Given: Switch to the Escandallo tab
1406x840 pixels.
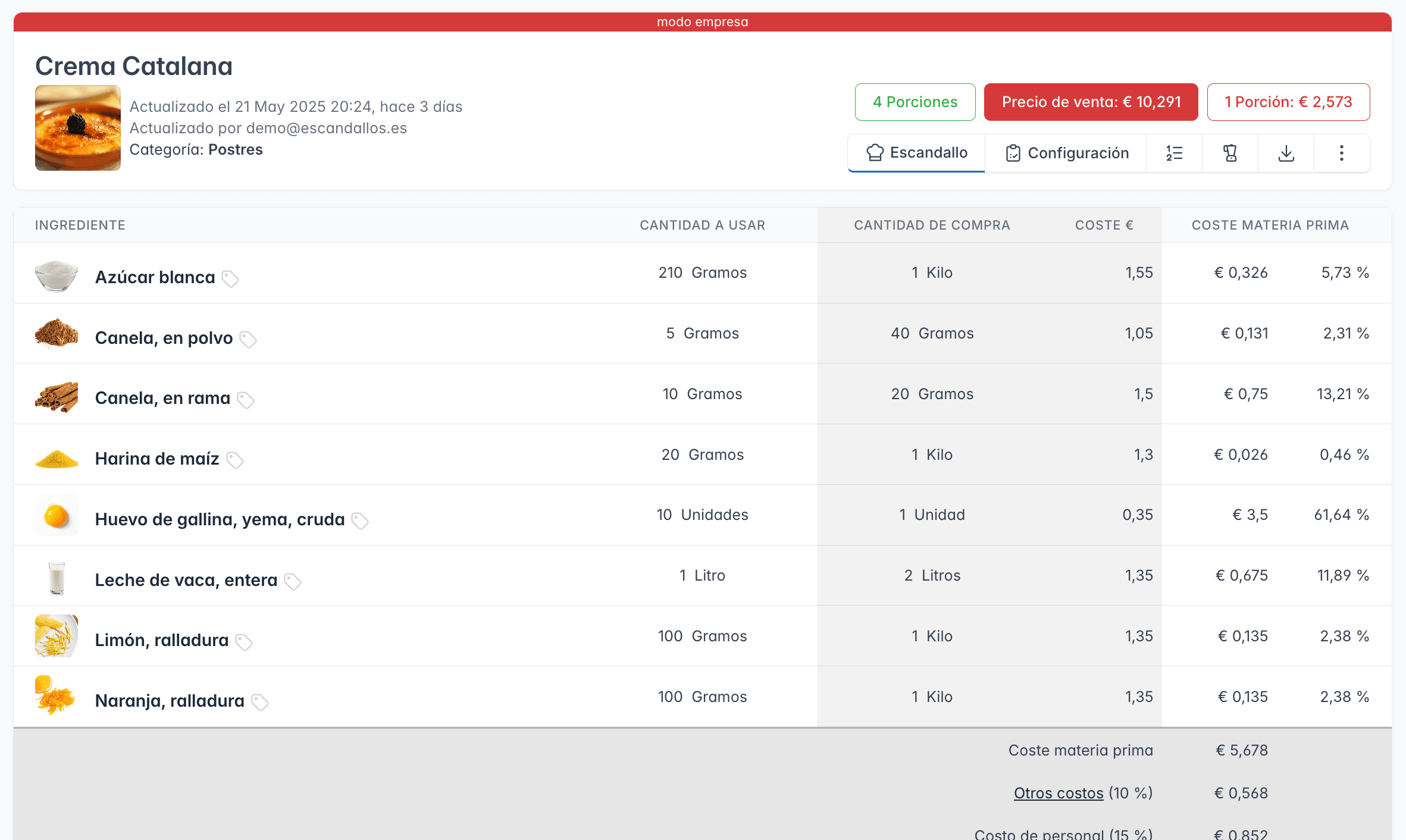Looking at the screenshot, I should coord(916,153).
